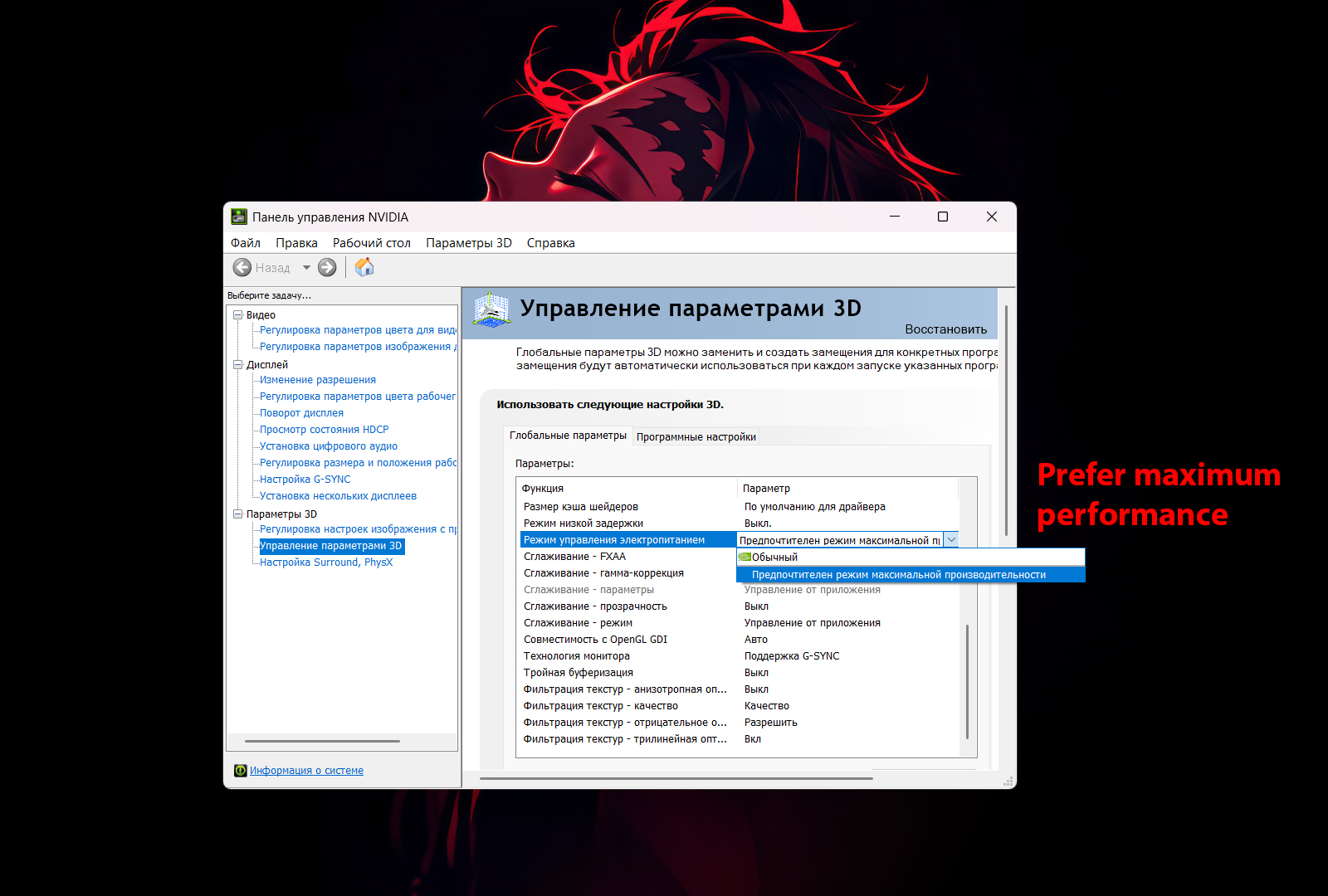Select Фильтрация текстур - трилинейная оптимизация row

[x=740, y=739]
